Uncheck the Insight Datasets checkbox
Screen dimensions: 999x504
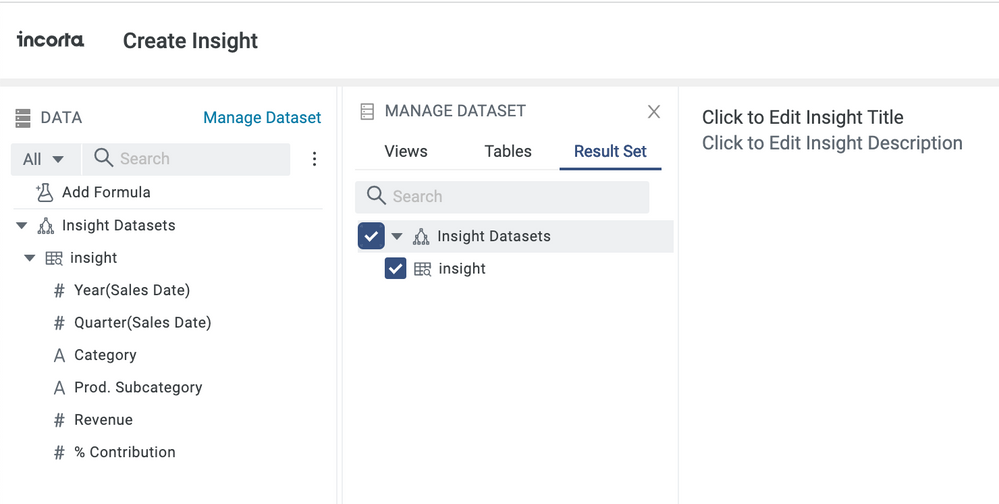coord(371,236)
